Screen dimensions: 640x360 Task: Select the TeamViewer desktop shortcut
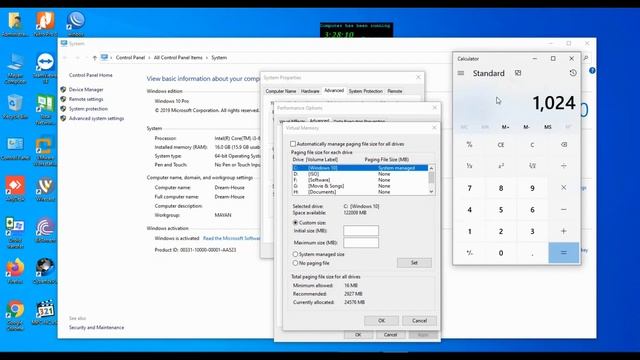(45, 68)
